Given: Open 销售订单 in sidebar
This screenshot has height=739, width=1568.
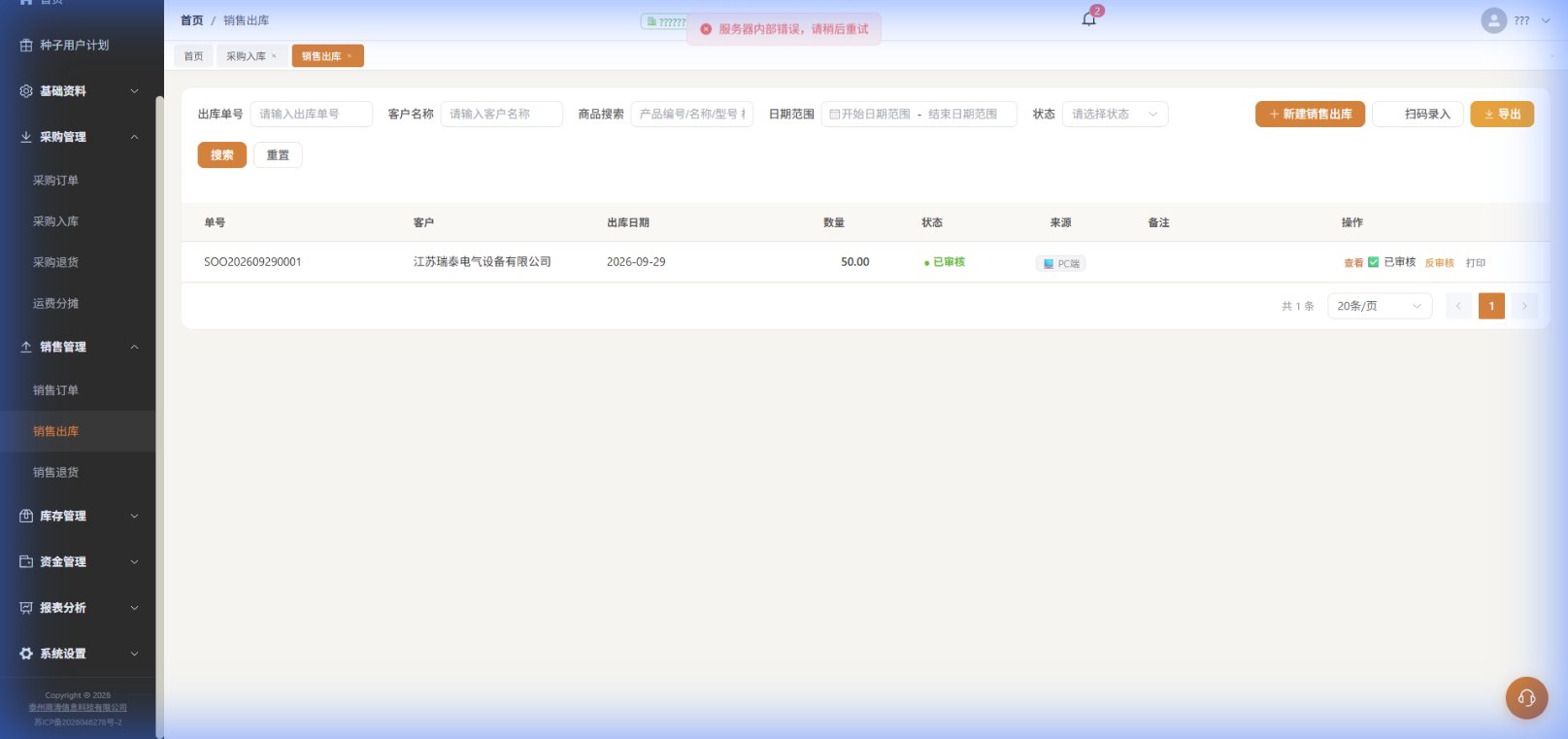Looking at the screenshot, I should (55, 390).
